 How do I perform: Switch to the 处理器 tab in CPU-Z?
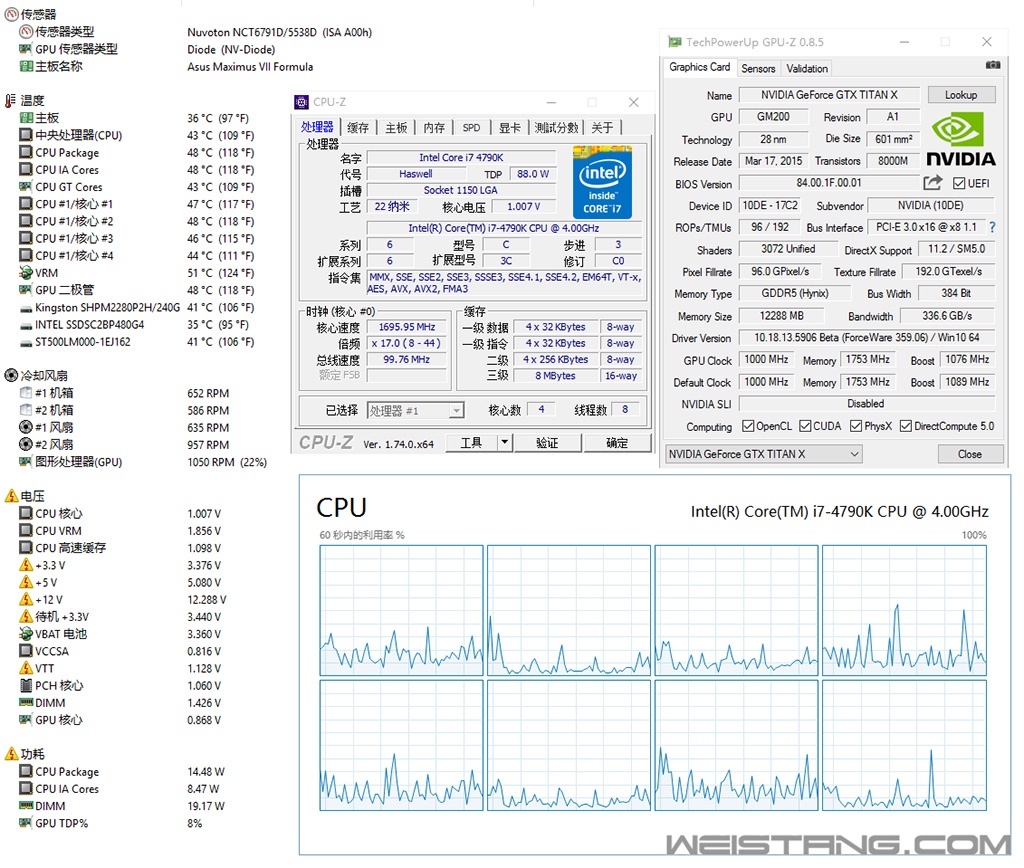pyautogui.click(x=317, y=127)
